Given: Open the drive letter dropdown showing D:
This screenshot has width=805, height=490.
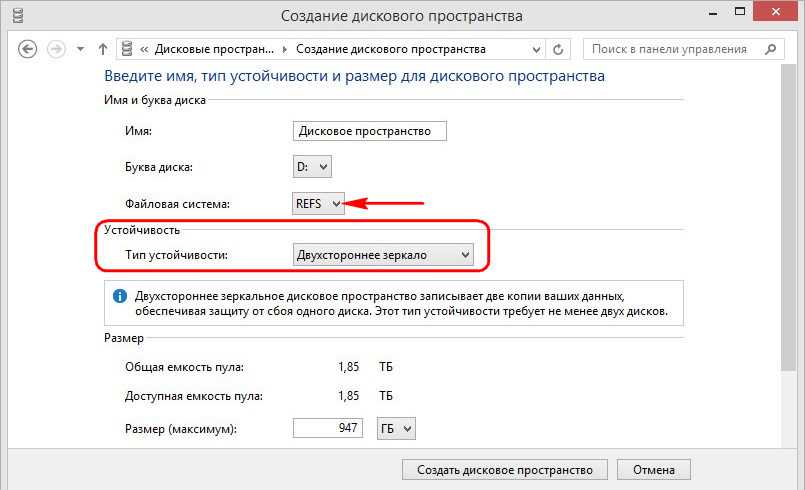Looking at the screenshot, I should click(312, 167).
